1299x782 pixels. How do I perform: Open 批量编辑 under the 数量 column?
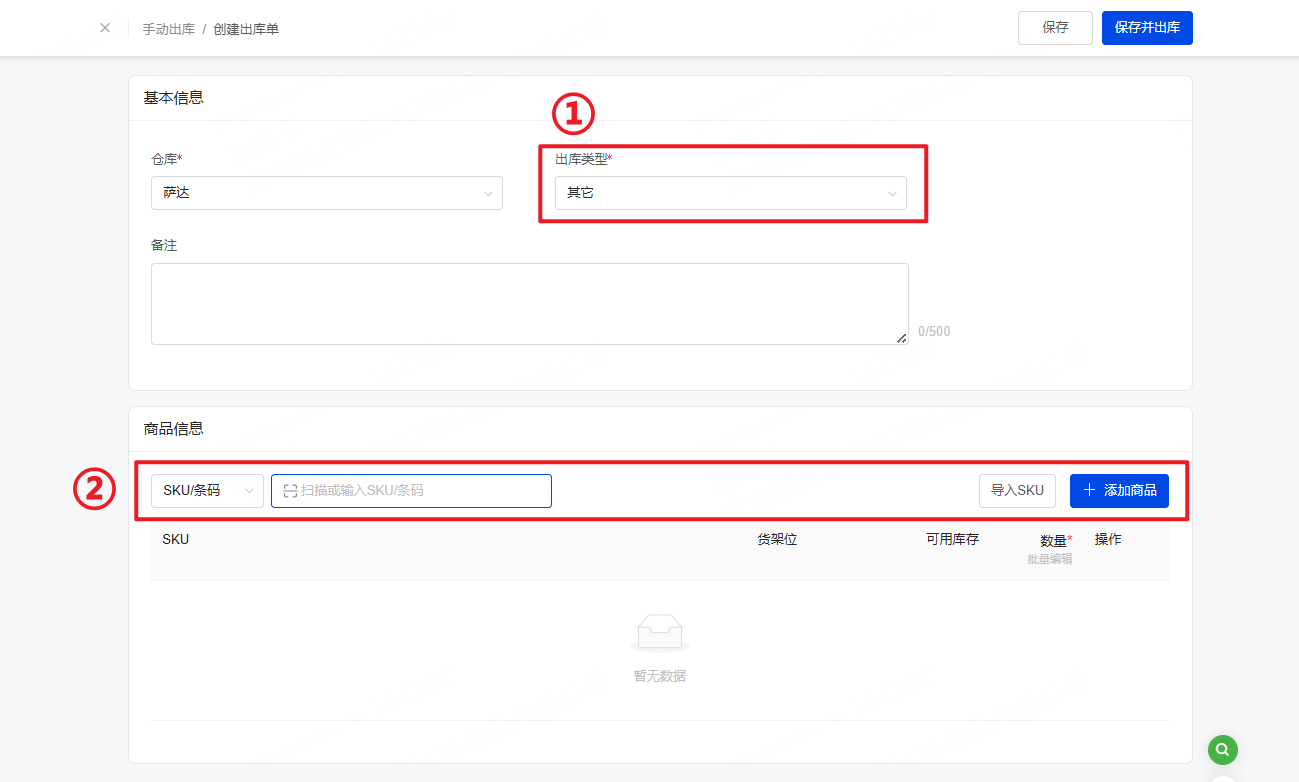(1049, 559)
